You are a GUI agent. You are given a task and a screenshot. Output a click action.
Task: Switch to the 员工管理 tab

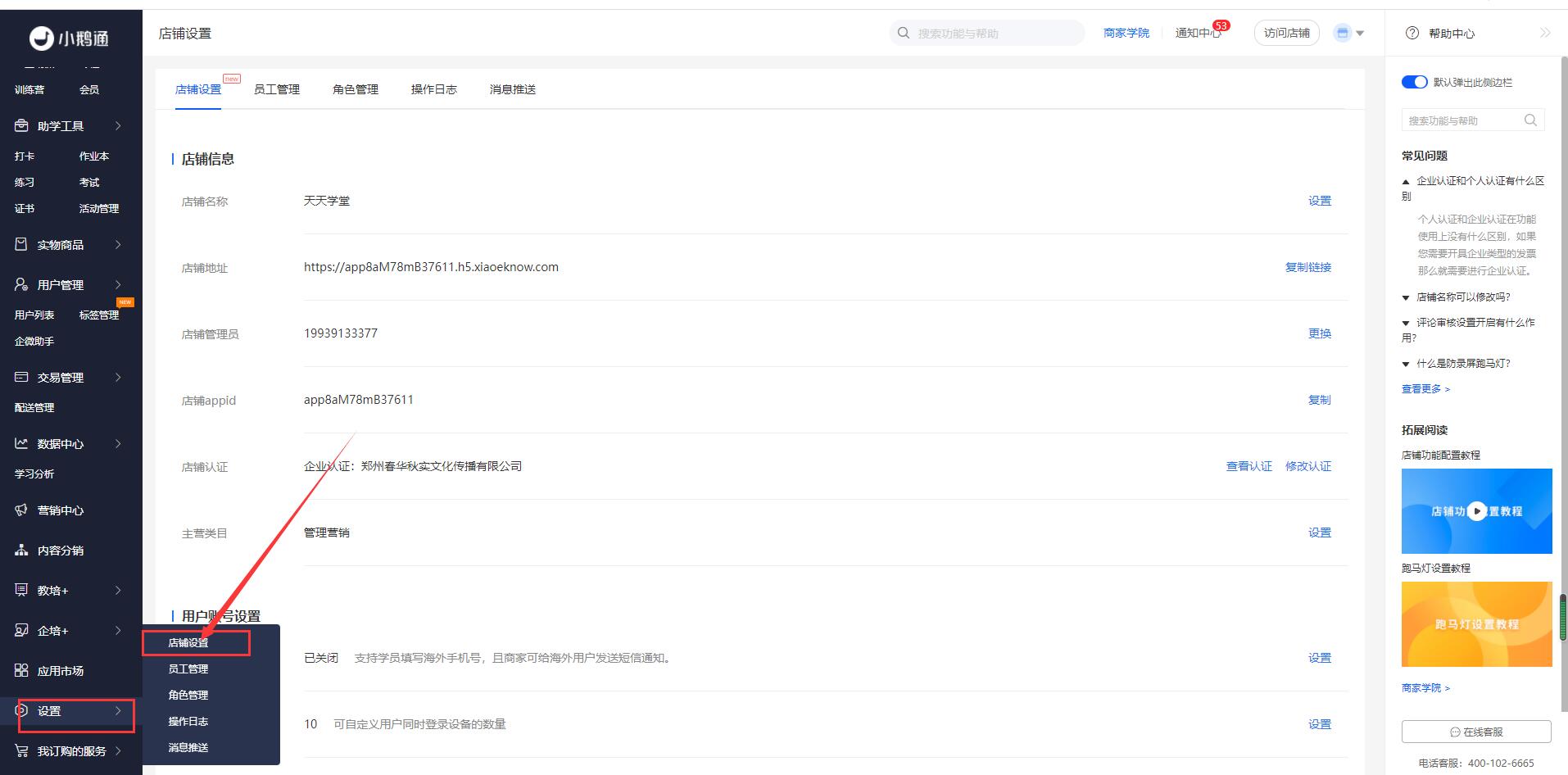277,89
